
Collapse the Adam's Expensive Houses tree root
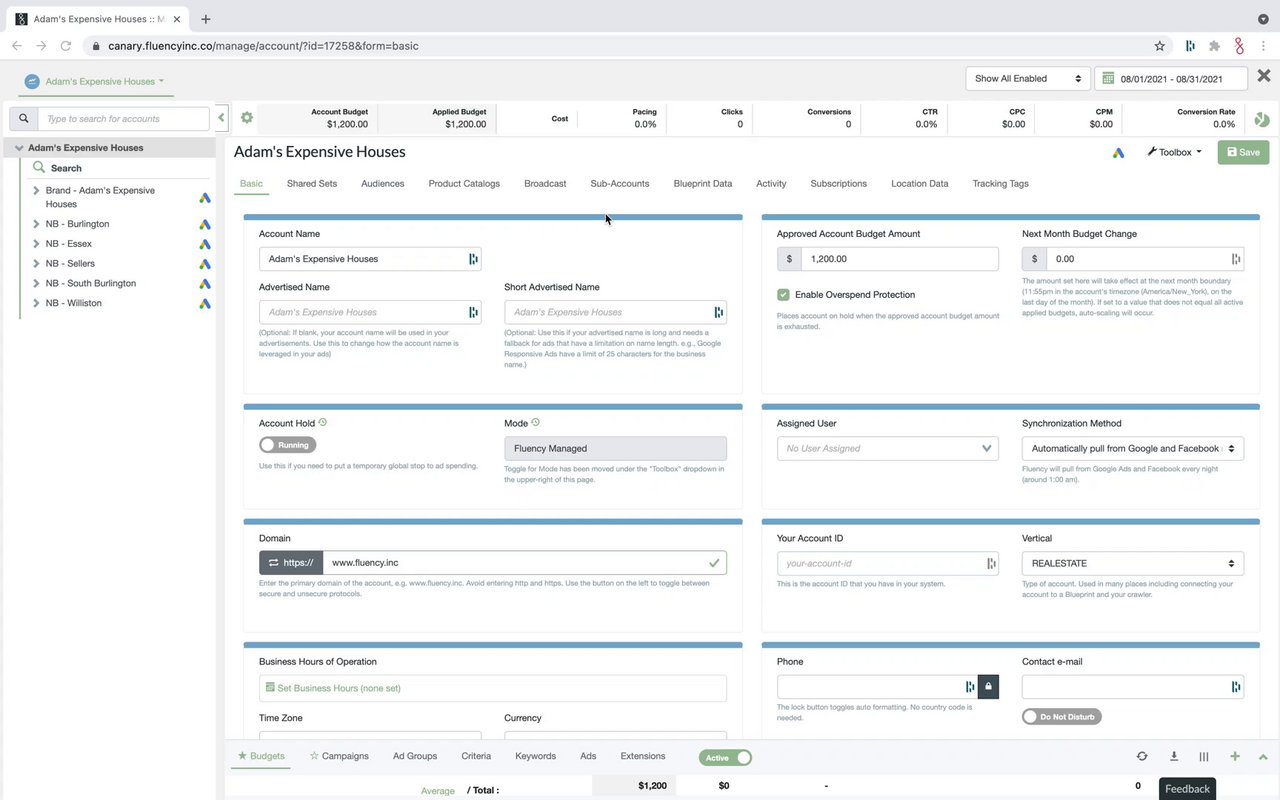pyautogui.click(x=19, y=148)
